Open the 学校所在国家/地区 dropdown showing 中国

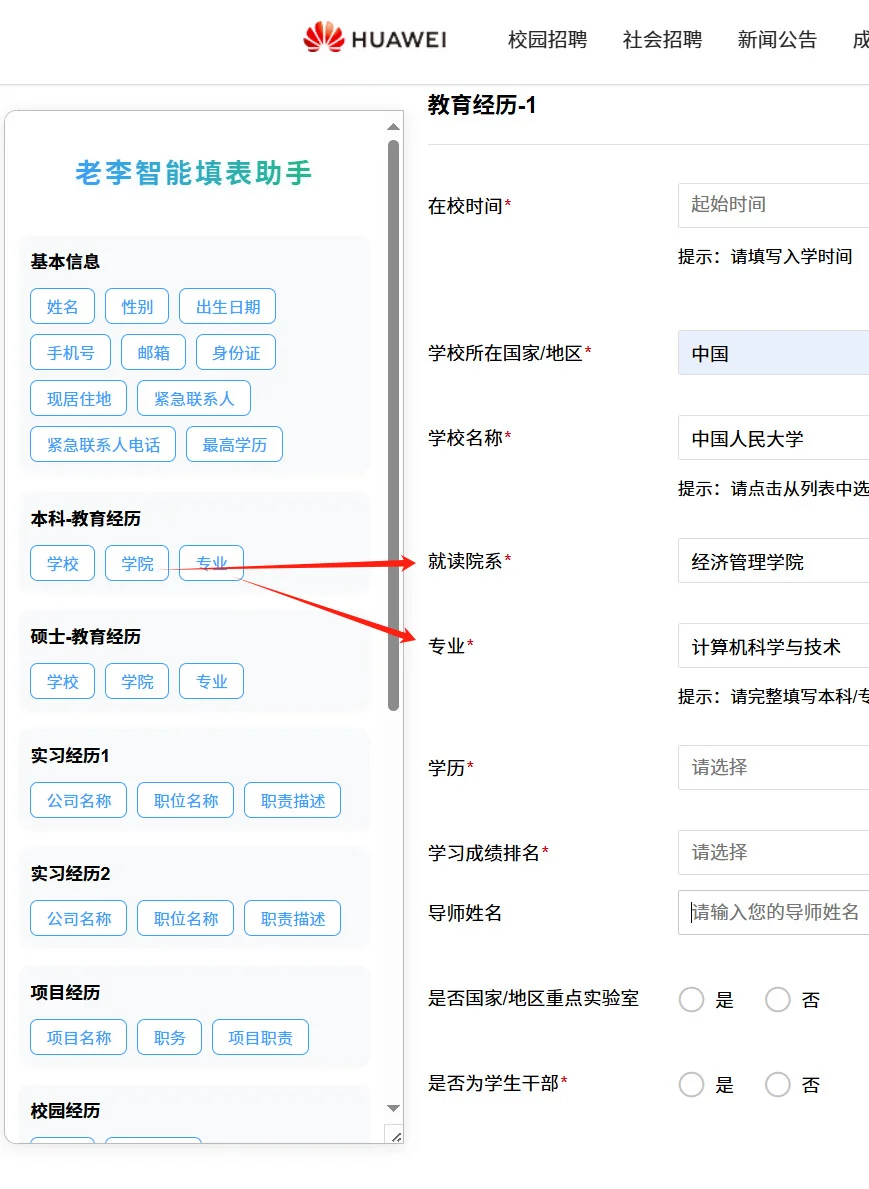tap(773, 353)
